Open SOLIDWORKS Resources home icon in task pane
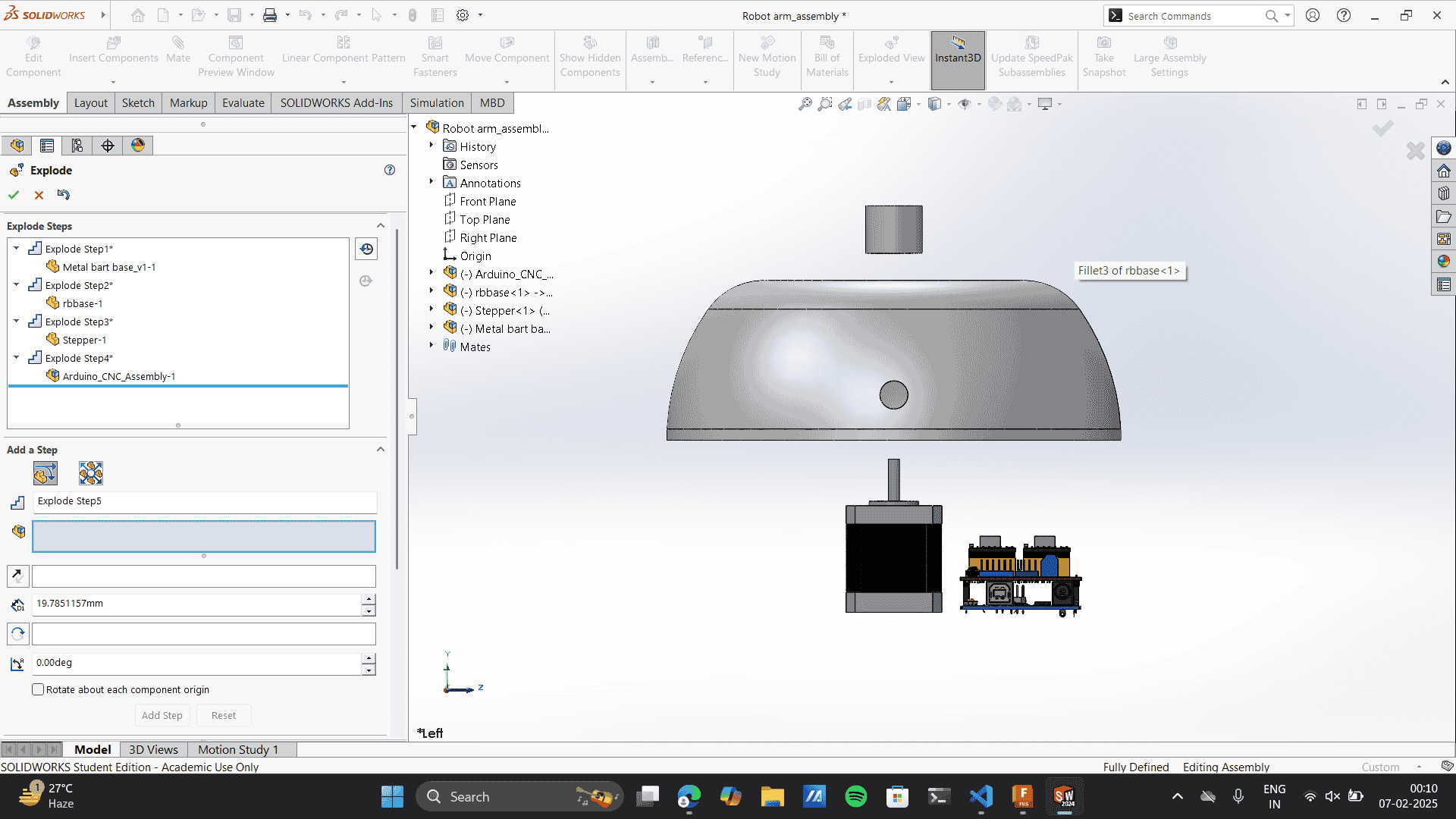 click(1444, 171)
